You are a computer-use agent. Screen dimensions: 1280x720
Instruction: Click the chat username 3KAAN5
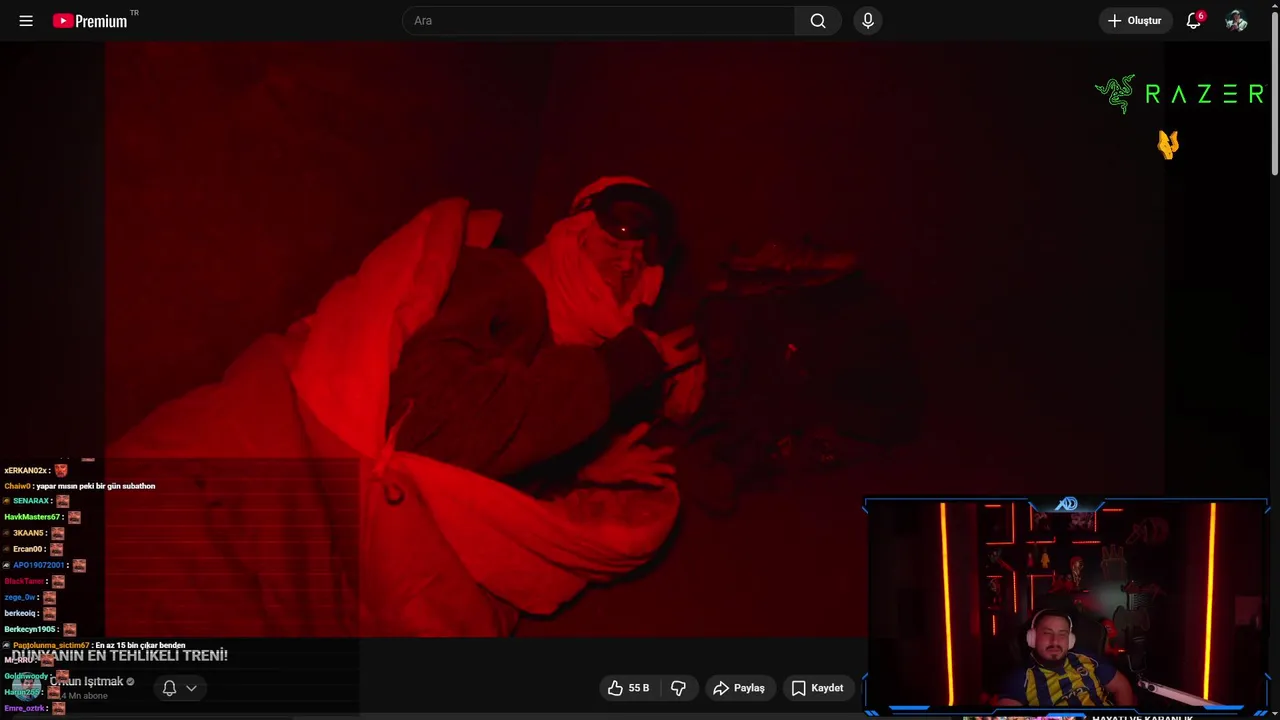(28, 533)
